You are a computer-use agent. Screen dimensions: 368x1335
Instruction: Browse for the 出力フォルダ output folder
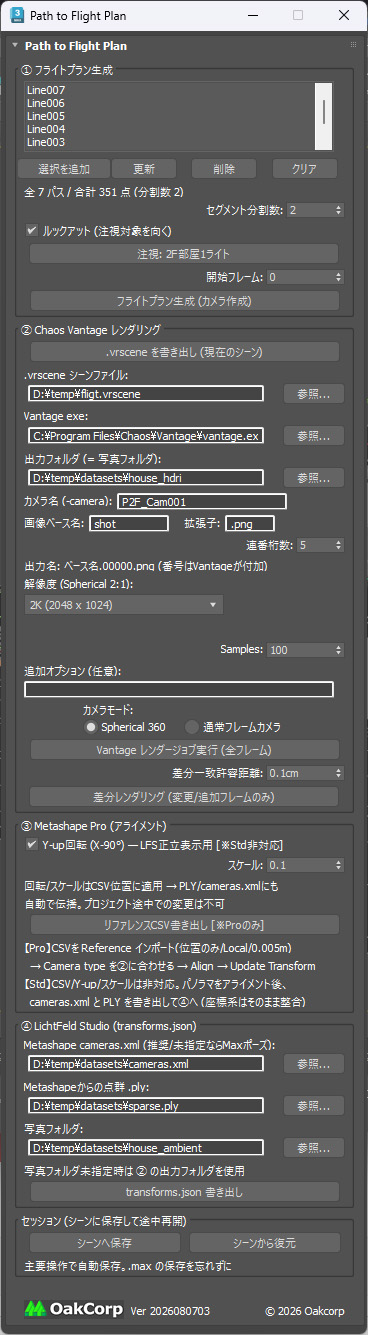(313, 478)
